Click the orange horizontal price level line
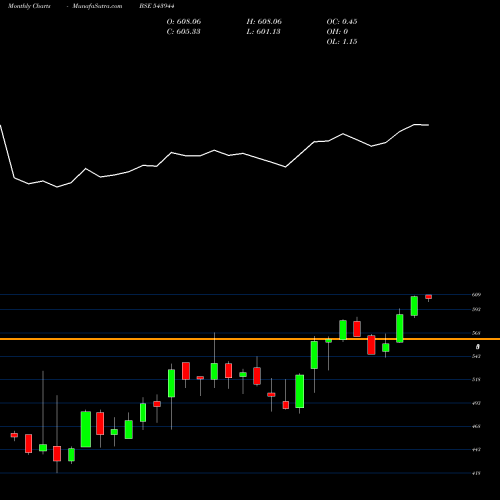The height and width of the screenshot is (500, 500). pyautogui.click(x=250, y=339)
